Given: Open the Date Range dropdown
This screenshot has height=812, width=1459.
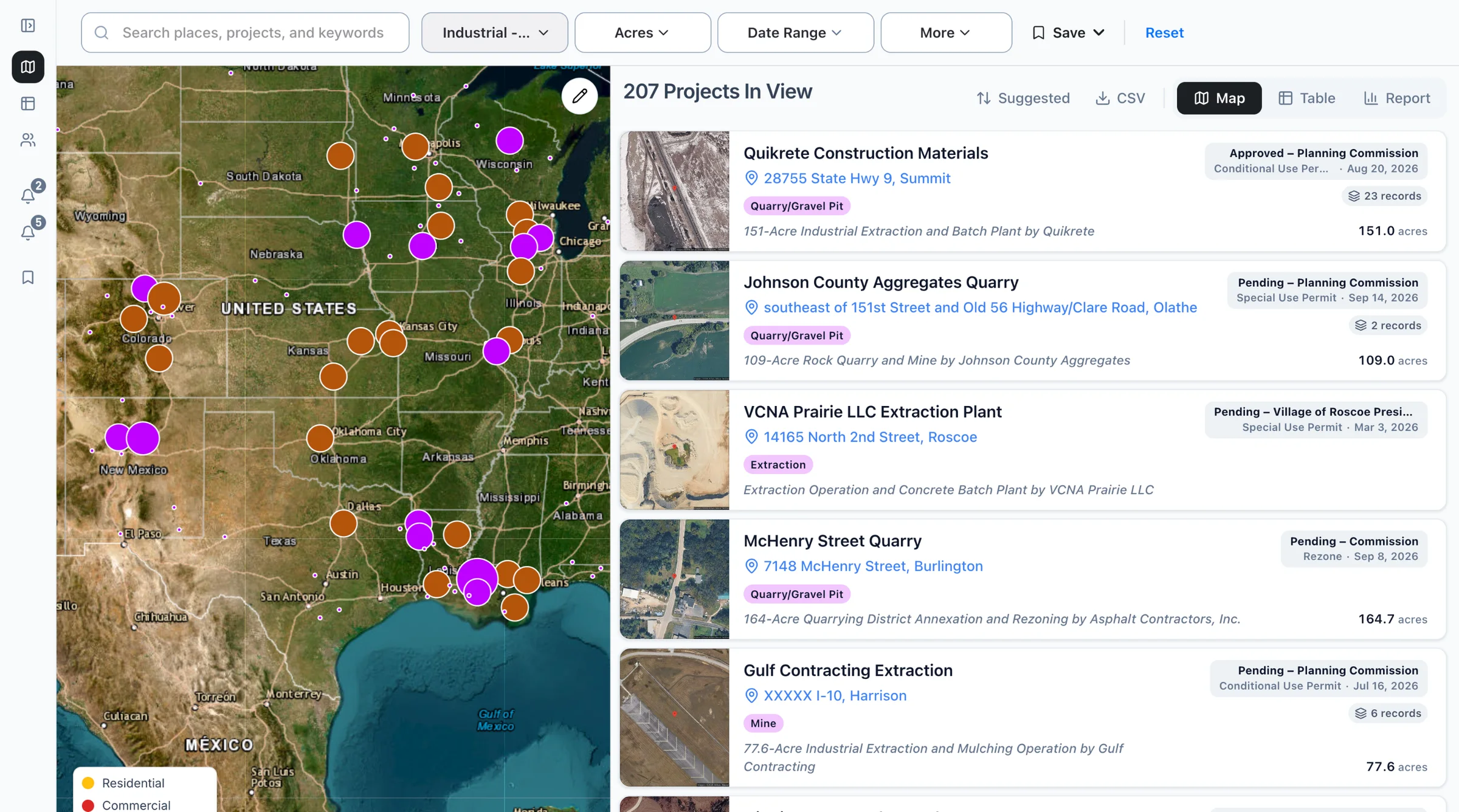Looking at the screenshot, I should pos(795,33).
